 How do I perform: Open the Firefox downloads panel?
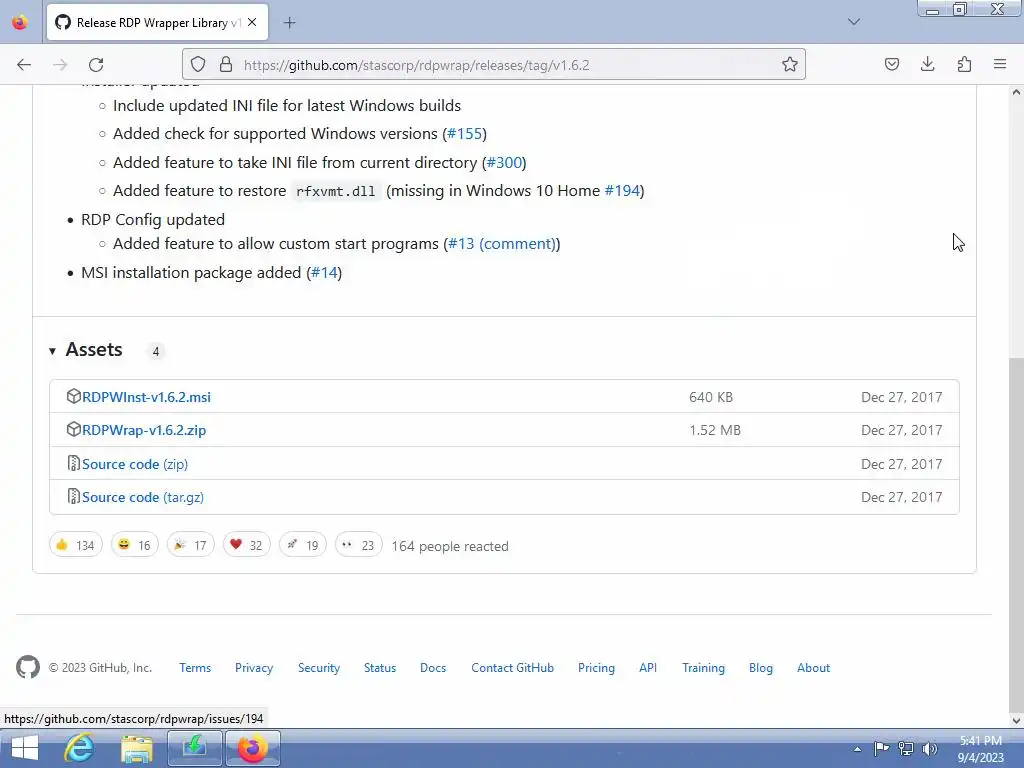(927, 65)
